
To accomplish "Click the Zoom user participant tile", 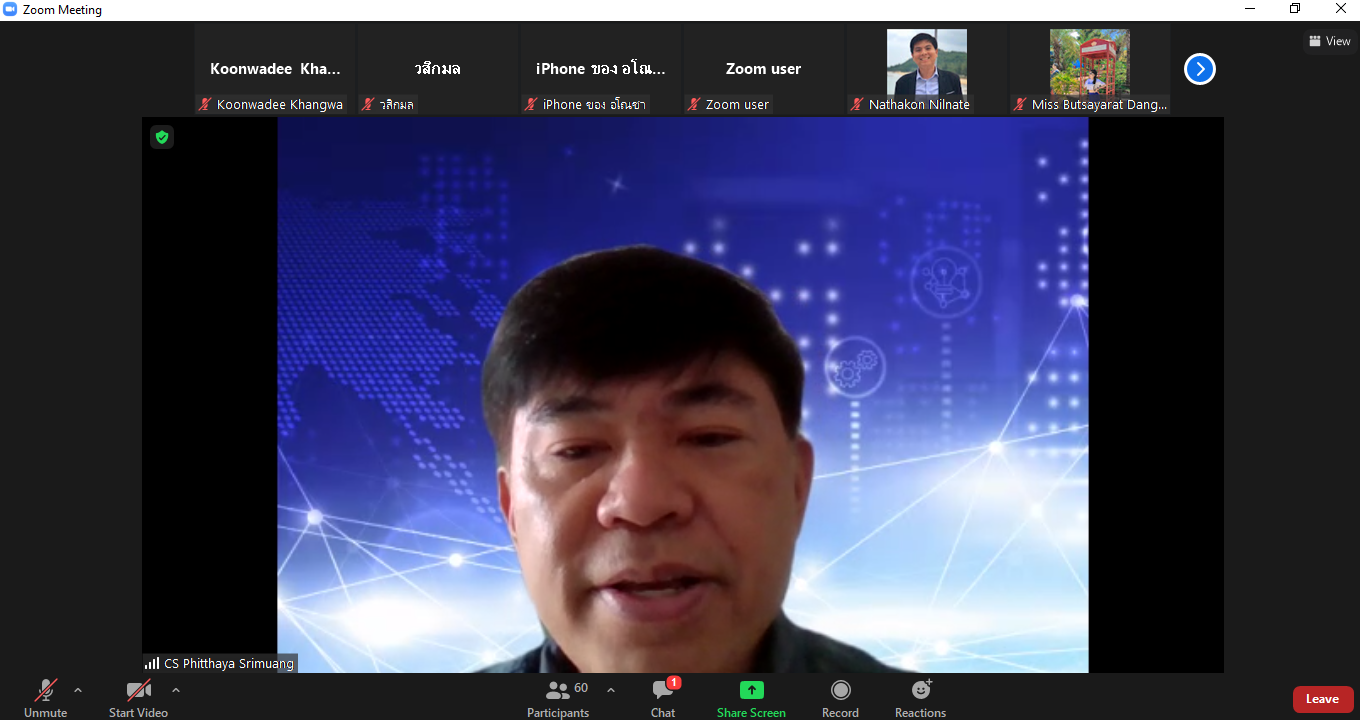I will point(763,69).
